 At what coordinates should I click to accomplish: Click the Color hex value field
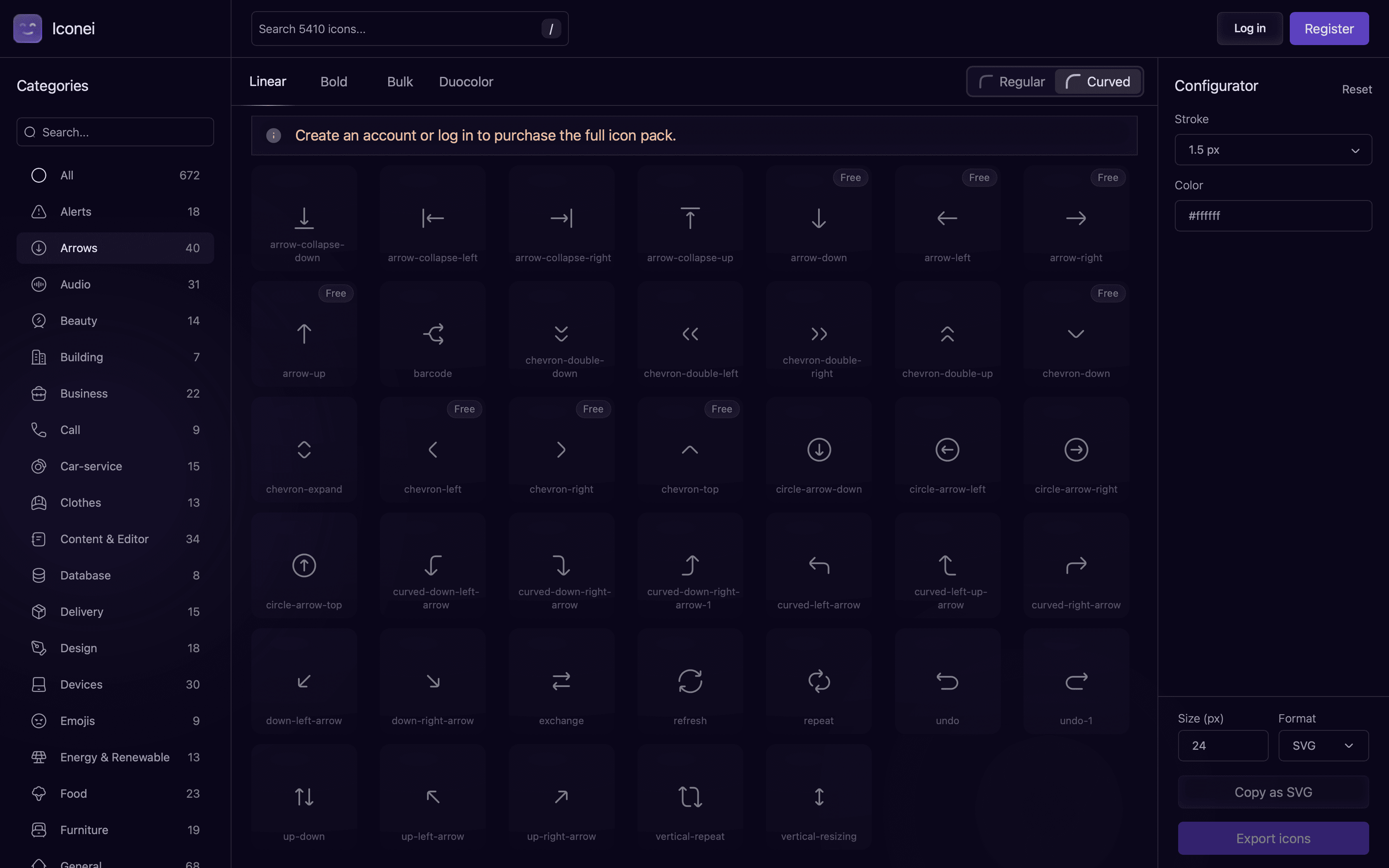coord(1273,216)
